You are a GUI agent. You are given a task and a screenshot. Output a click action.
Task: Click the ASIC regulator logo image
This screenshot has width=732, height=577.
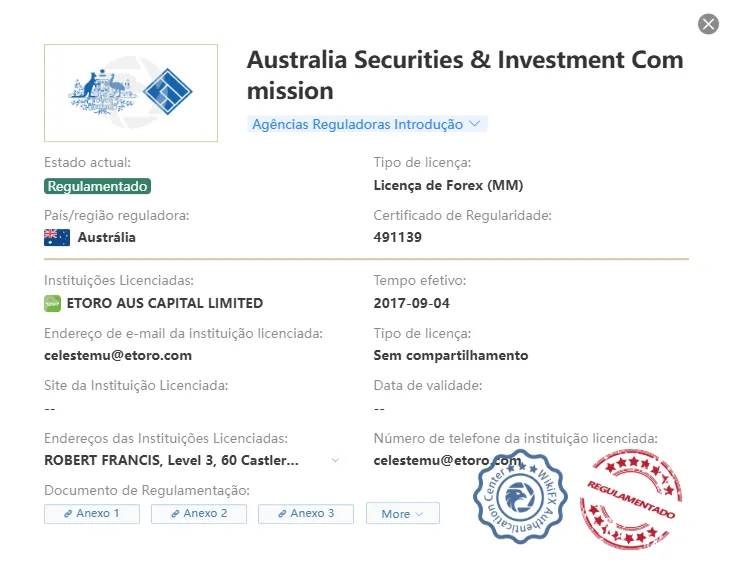pos(131,93)
